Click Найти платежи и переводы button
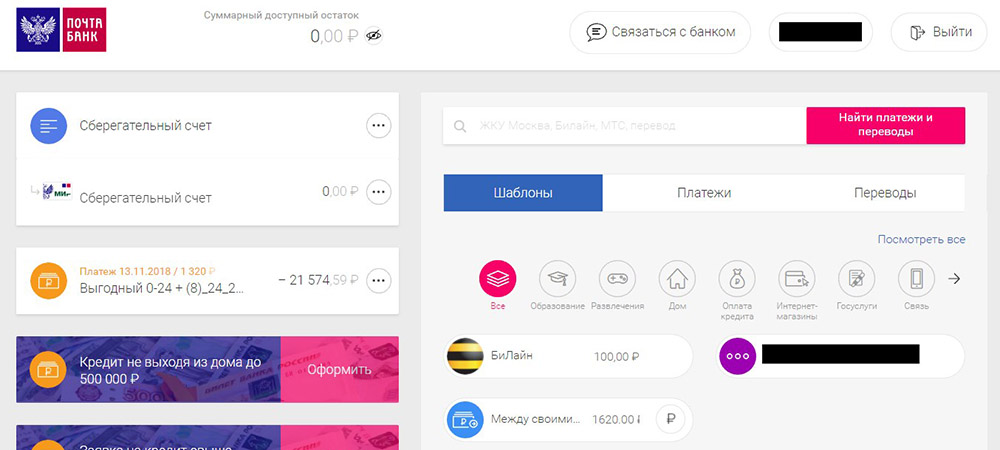1000x450 pixels. click(885, 125)
